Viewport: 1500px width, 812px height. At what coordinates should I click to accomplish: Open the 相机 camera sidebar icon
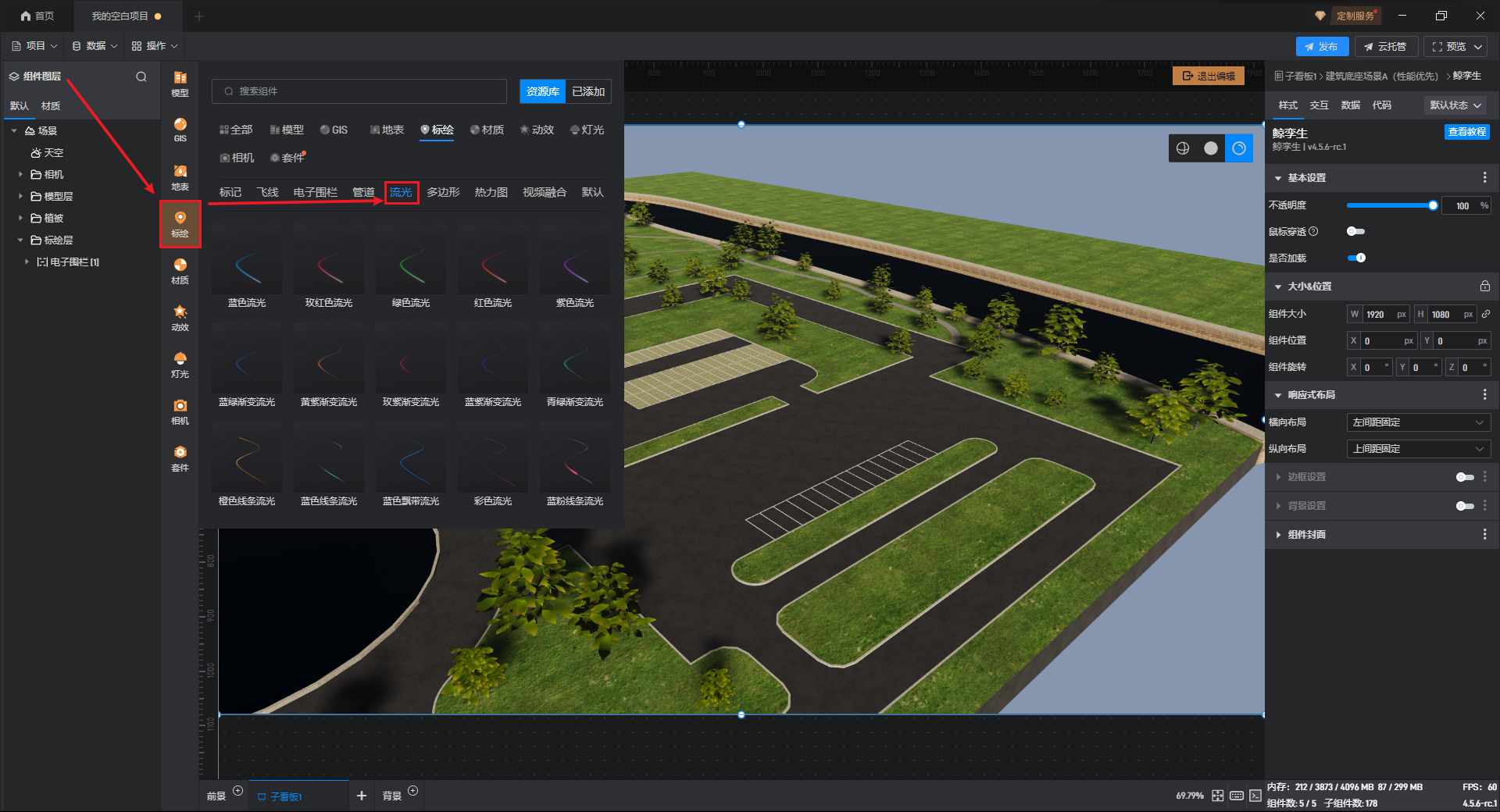pyautogui.click(x=180, y=411)
